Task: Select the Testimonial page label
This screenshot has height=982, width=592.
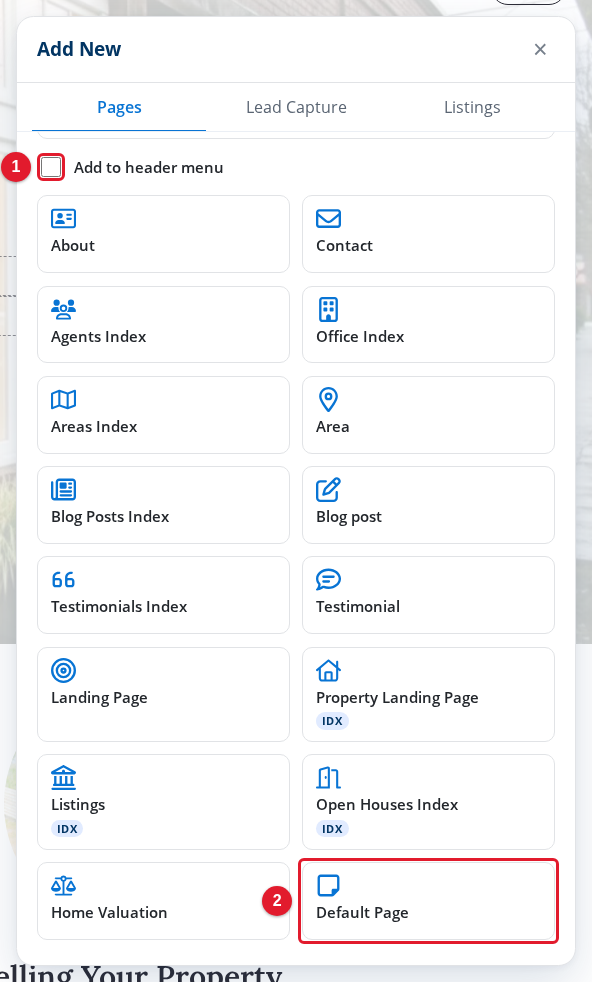Action: point(358,606)
